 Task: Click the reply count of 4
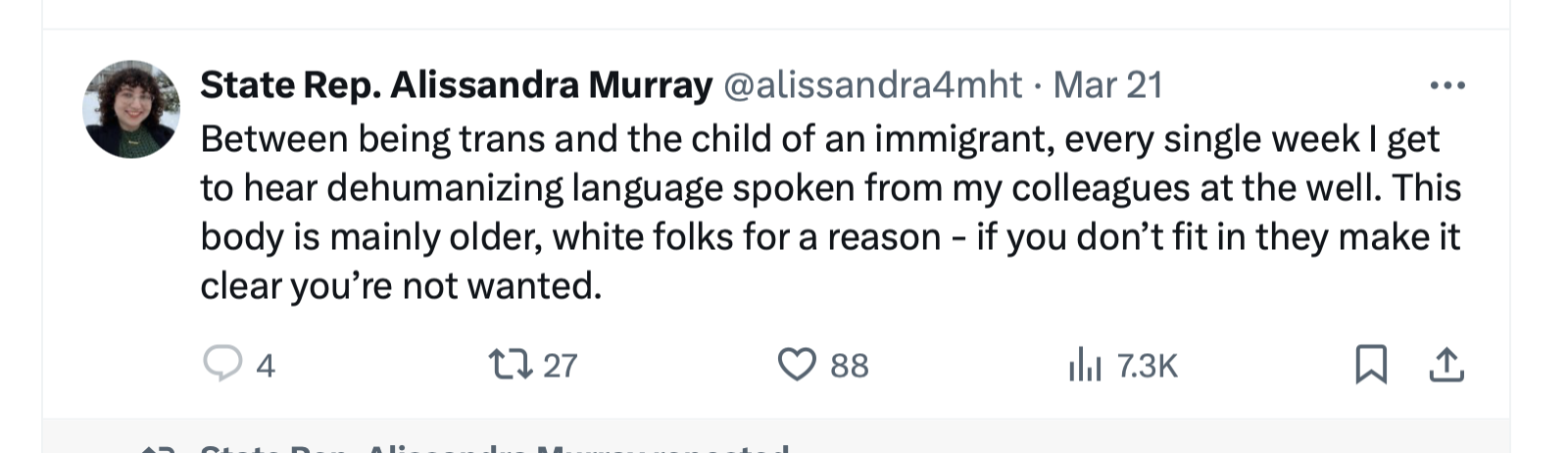click(266, 366)
